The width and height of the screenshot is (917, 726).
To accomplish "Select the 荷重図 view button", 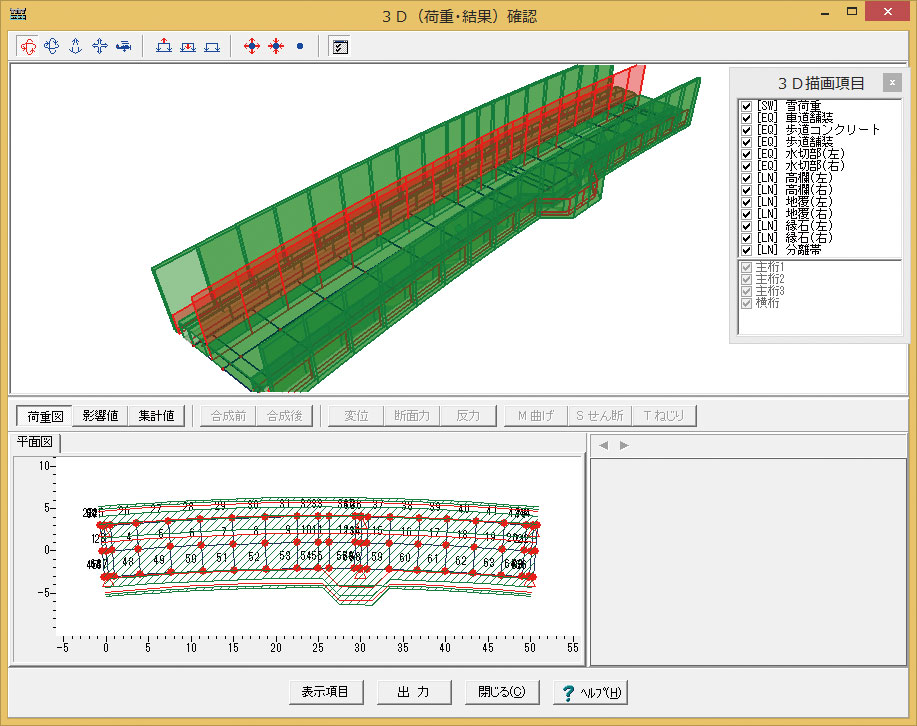I will tap(44, 416).
